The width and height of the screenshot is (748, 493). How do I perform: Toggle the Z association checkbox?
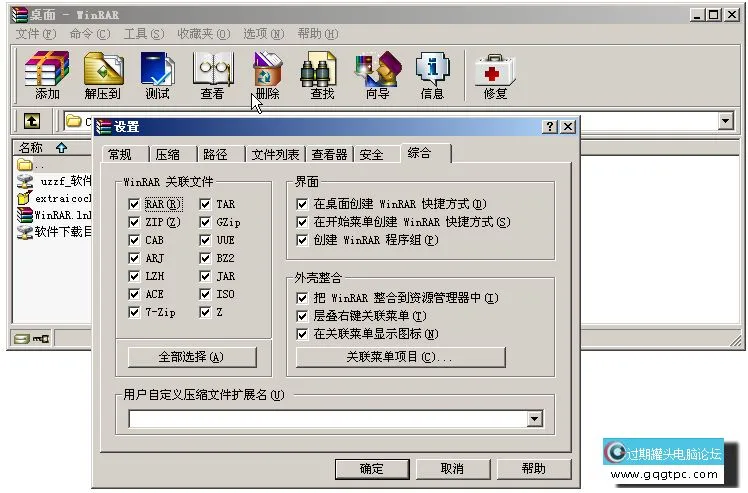[x=205, y=313]
